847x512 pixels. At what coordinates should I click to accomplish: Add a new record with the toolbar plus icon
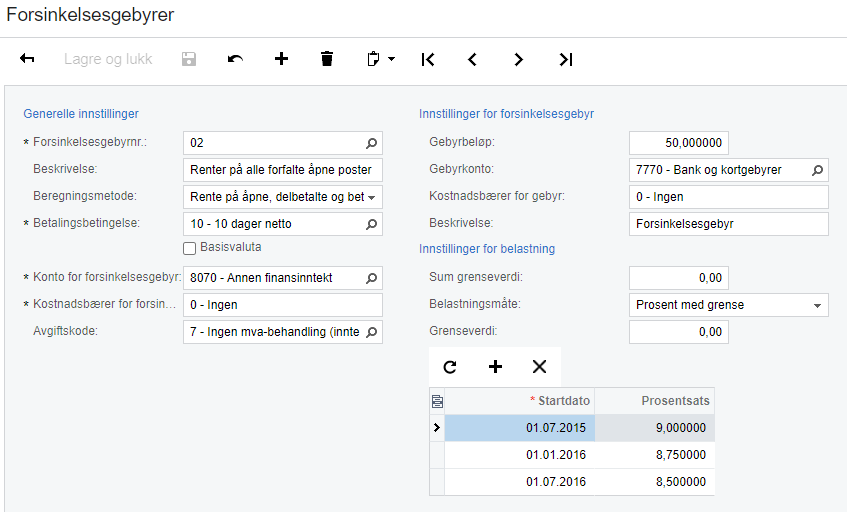click(x=281, y=59)
